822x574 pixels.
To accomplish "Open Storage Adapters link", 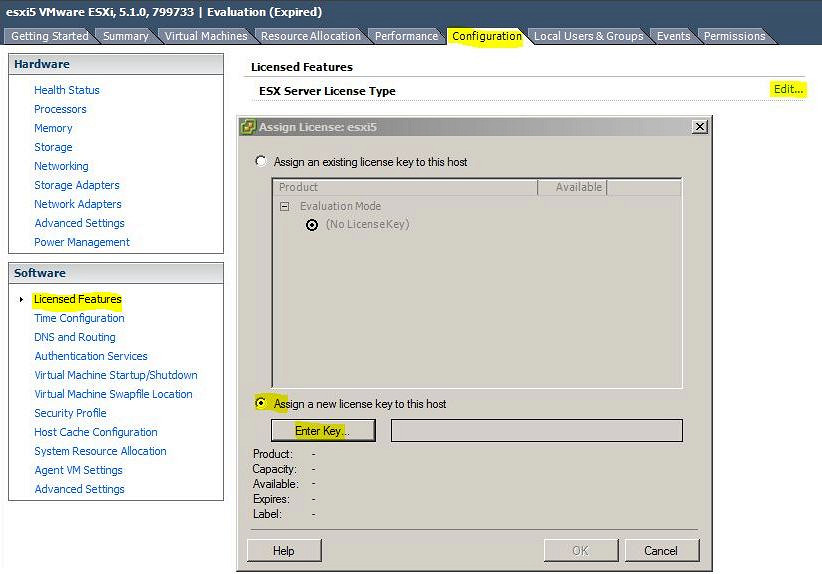I will 77,185.
